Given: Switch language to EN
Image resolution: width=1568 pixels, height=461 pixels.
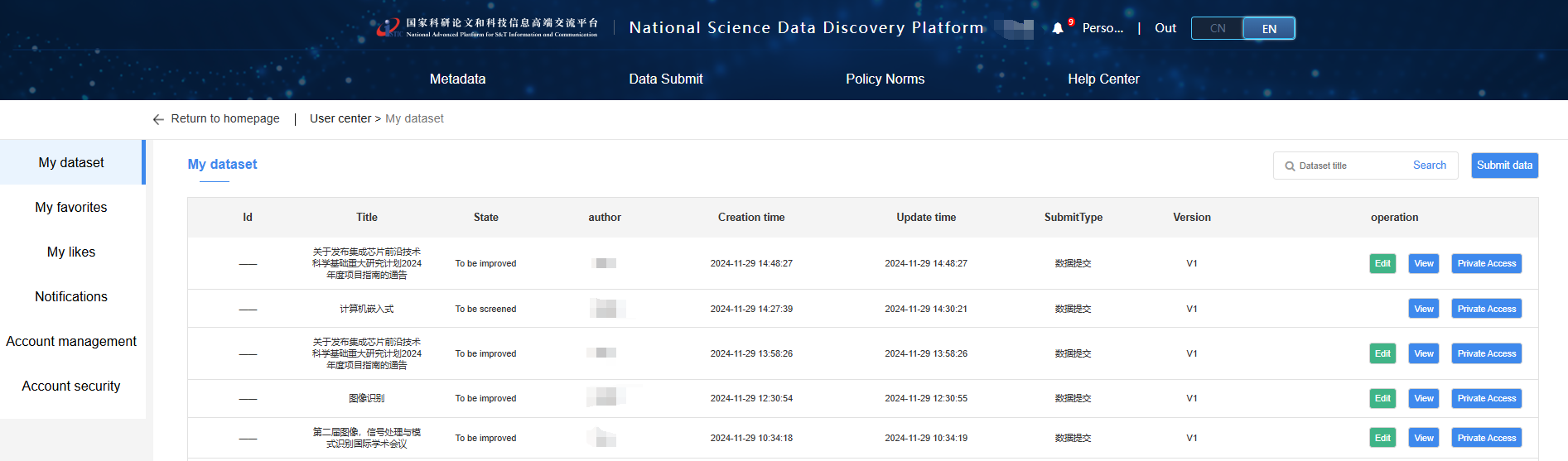Looking at the screenshot, I should click(1268, 28).
